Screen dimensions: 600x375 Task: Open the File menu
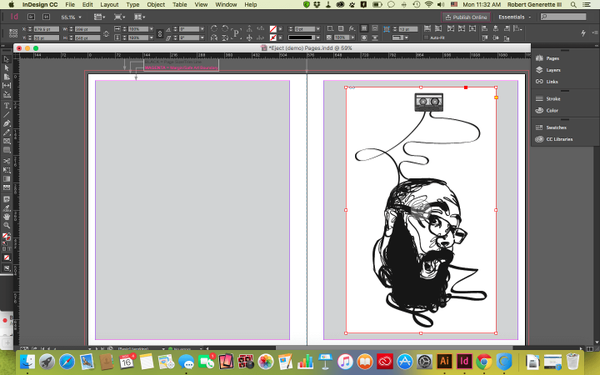[70, 5]
